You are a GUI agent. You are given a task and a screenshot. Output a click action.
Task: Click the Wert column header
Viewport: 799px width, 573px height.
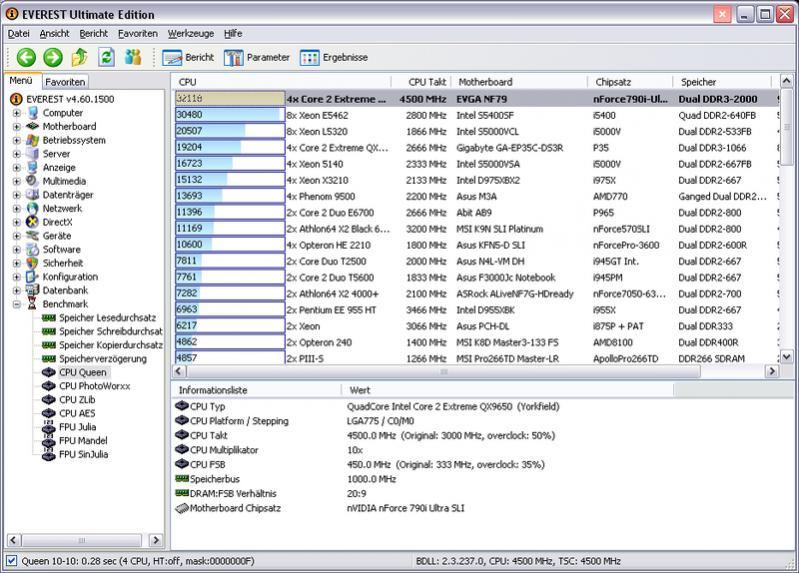[x=508, y=390]
